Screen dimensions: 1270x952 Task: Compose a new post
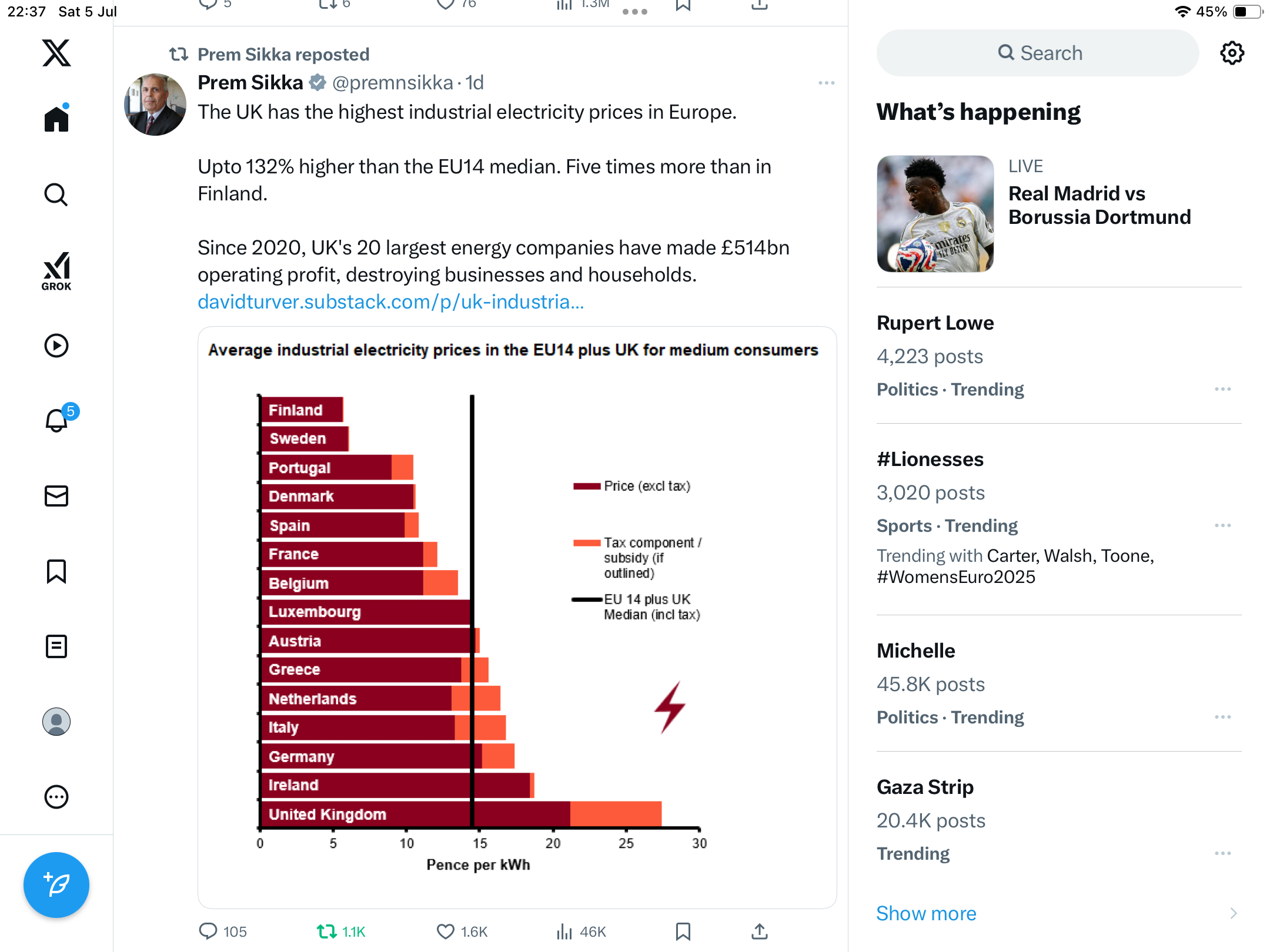pyautogui.click(x=56, y=885)
